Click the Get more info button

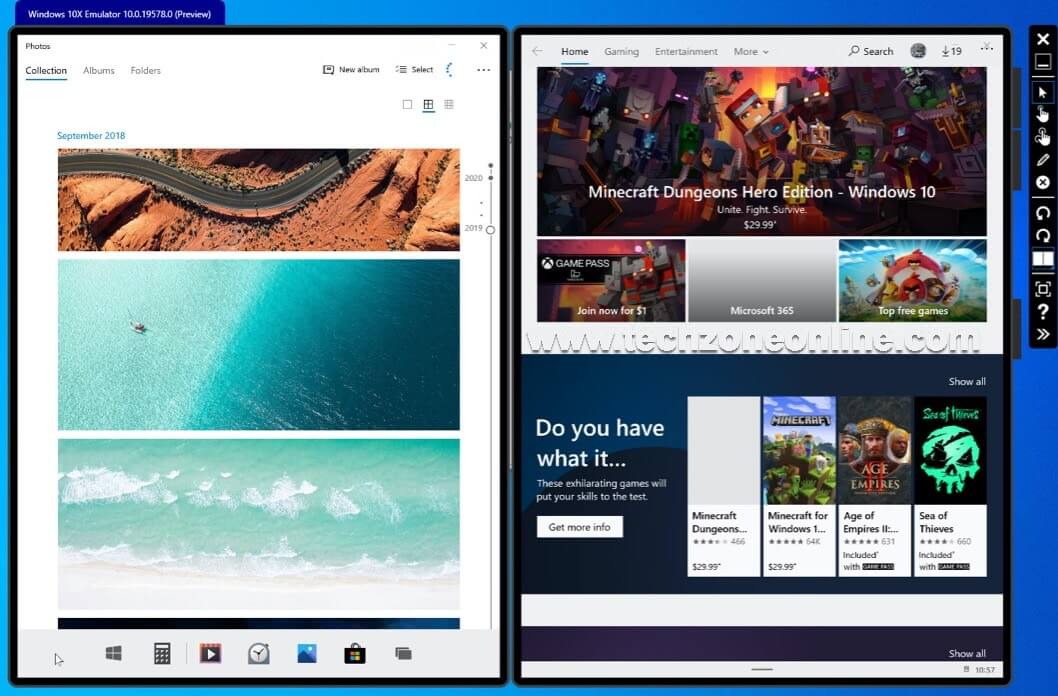click(x=580, y=527)
